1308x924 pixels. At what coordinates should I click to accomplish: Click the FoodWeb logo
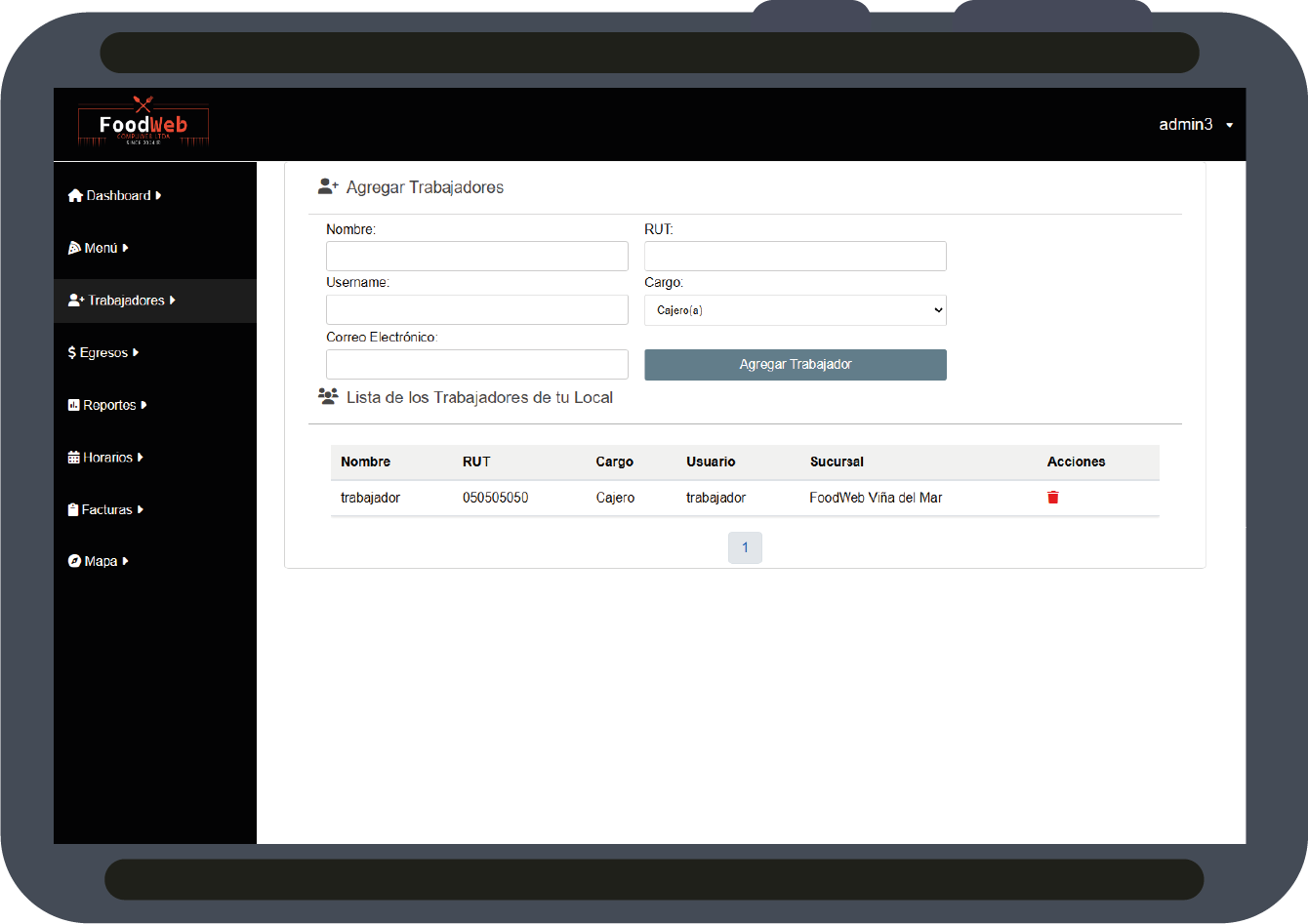(x=143, y=124)
